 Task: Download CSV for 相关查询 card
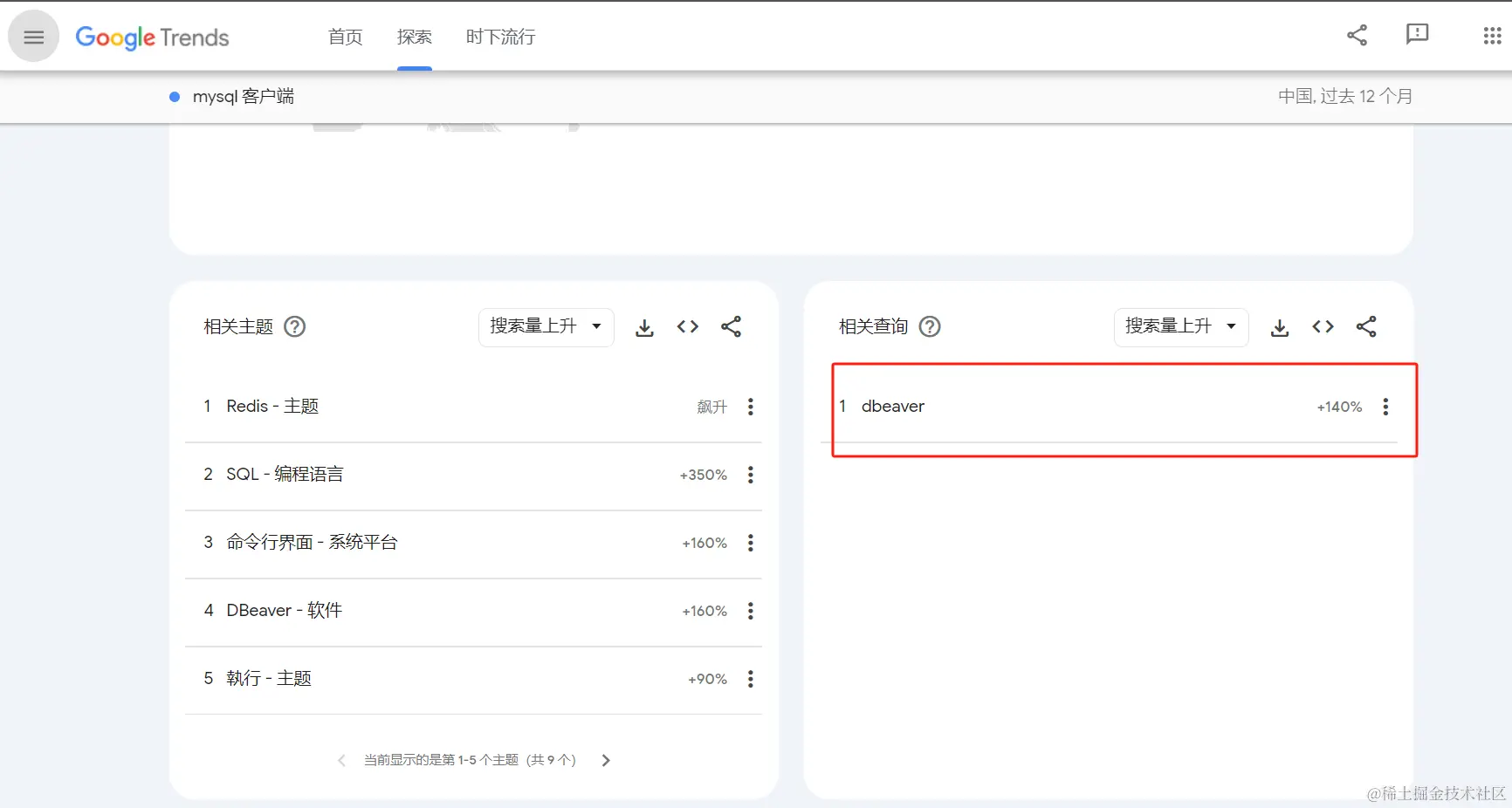tap(1280, 327)
